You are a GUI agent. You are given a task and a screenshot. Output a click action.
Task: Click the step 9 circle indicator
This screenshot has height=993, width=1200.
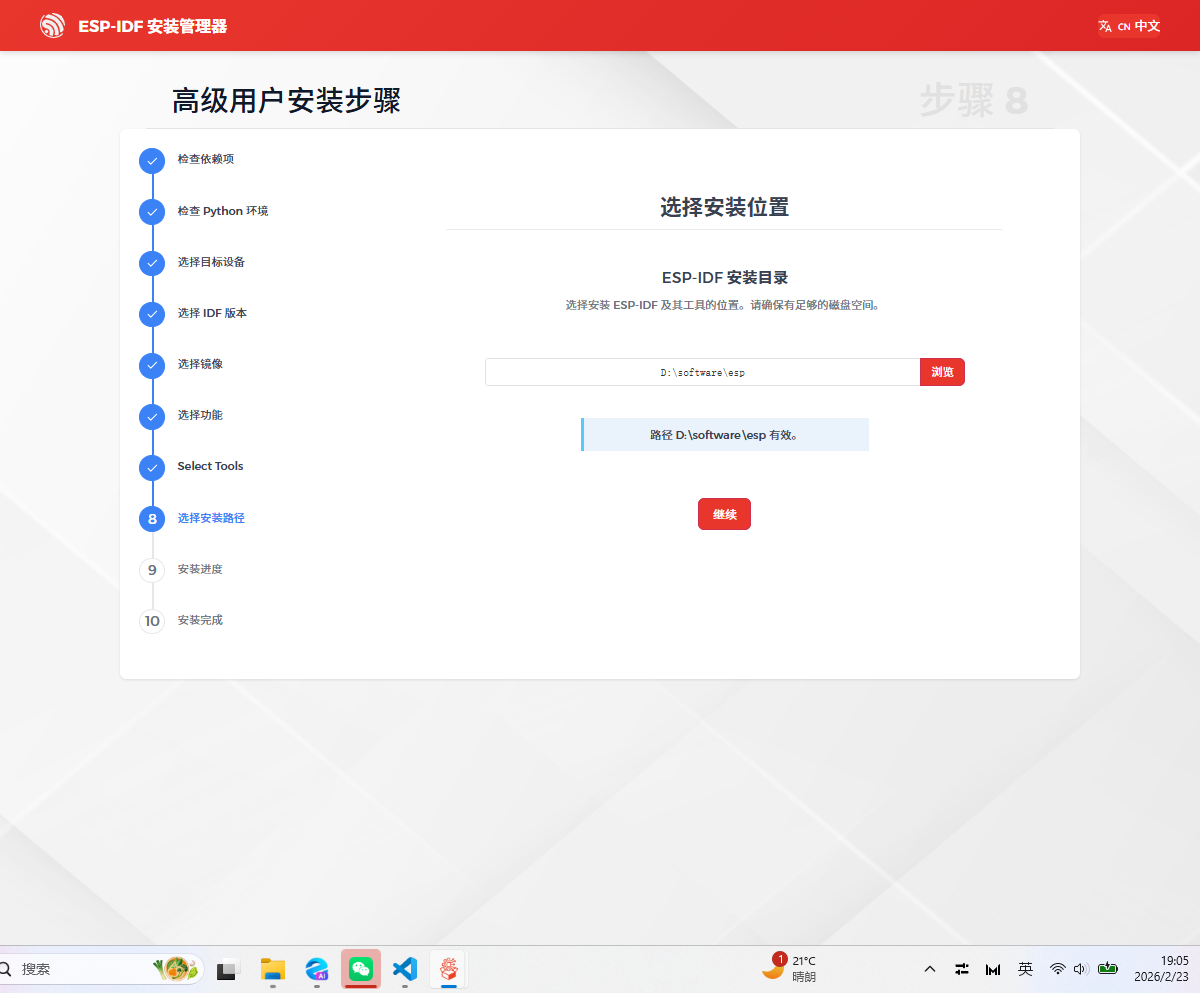152,570
